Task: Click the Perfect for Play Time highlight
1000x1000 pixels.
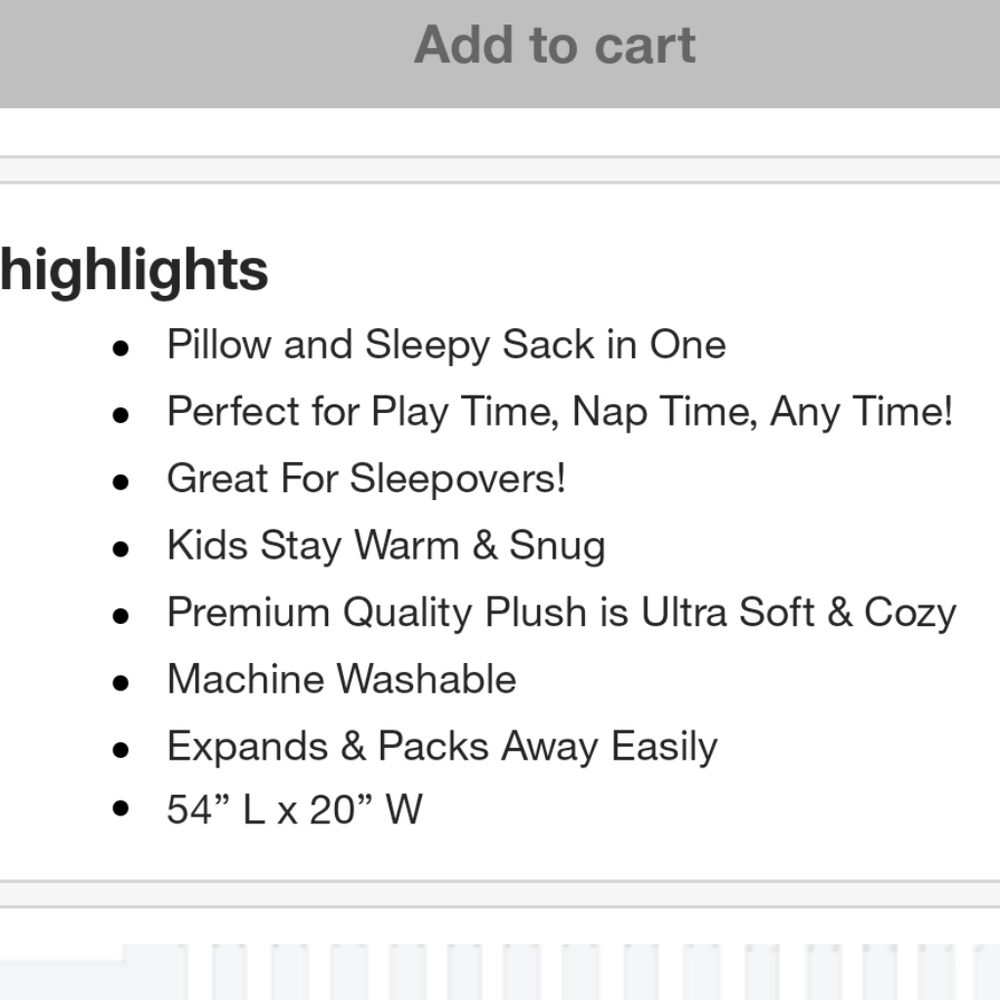Action: pos(560,412)
